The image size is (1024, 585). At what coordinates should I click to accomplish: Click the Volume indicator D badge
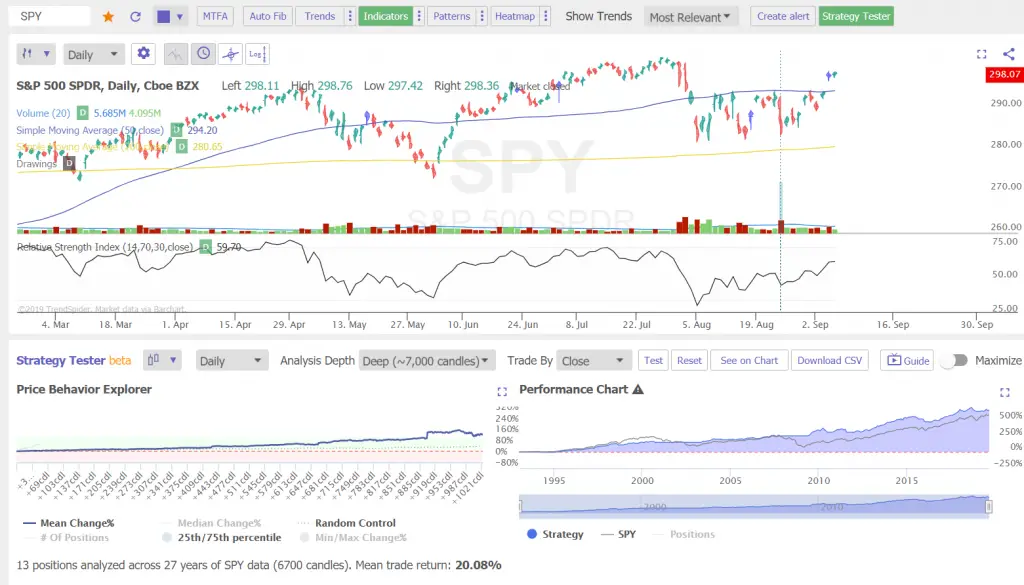pyautogui.click(x=82, y=113)
